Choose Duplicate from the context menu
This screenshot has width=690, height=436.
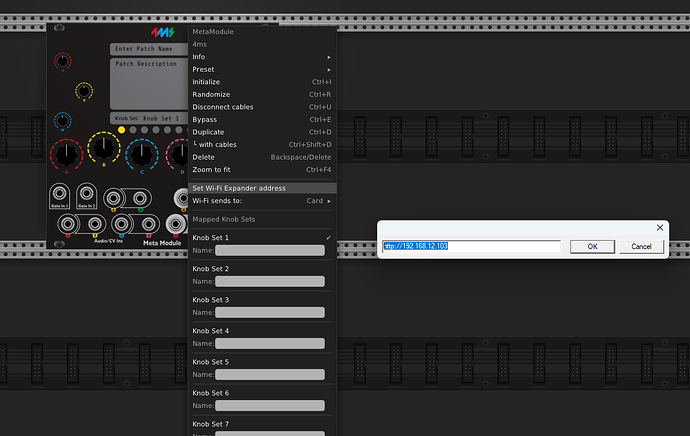pos(262,132)
